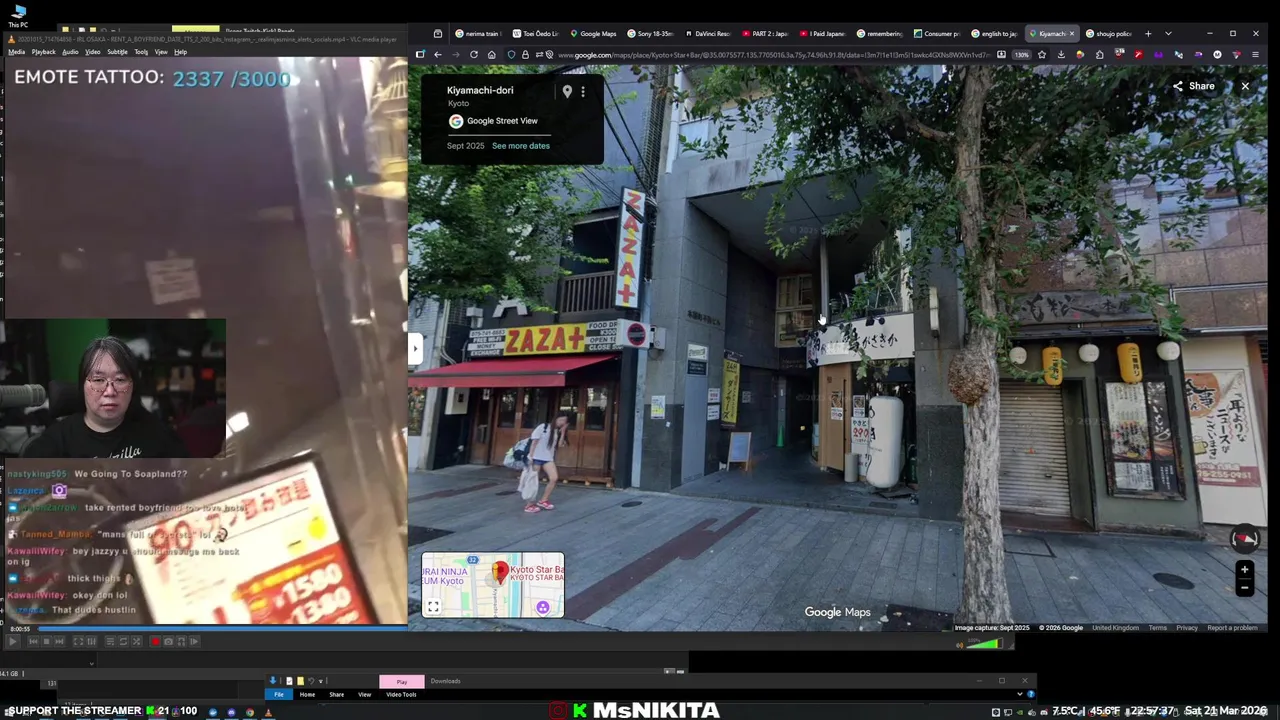Skip to previous media in VLC

33,641
